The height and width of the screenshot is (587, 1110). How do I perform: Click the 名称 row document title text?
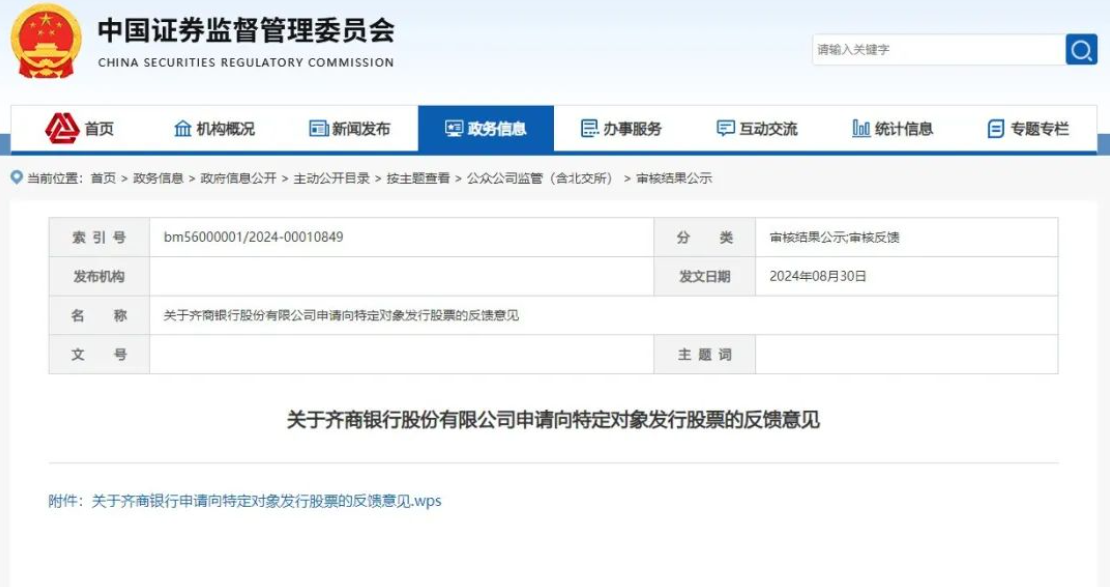coord(341,315)
